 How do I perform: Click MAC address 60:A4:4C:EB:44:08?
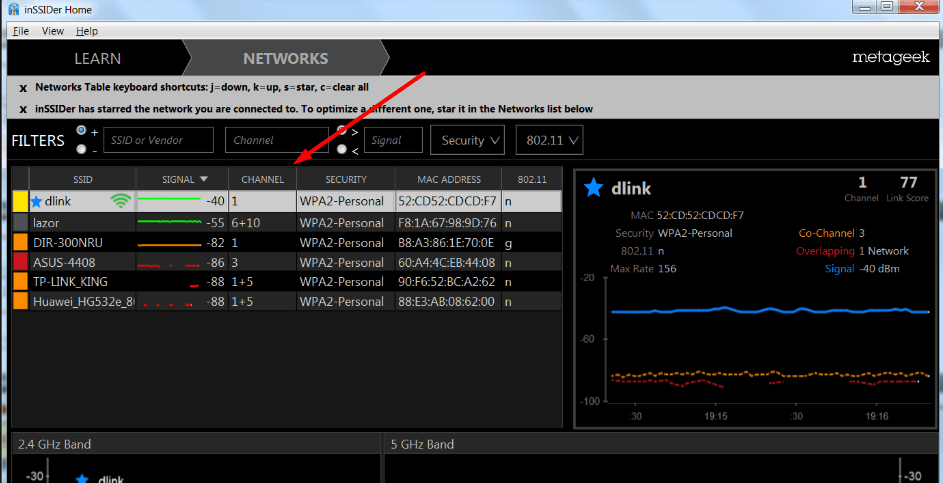pos(446,263)
